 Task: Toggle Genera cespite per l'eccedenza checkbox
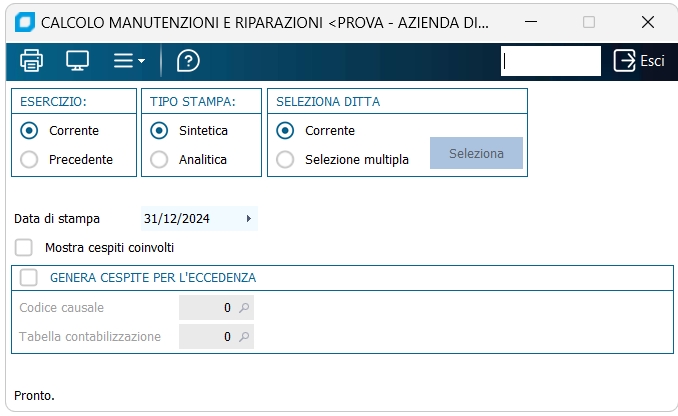[28, 277]
